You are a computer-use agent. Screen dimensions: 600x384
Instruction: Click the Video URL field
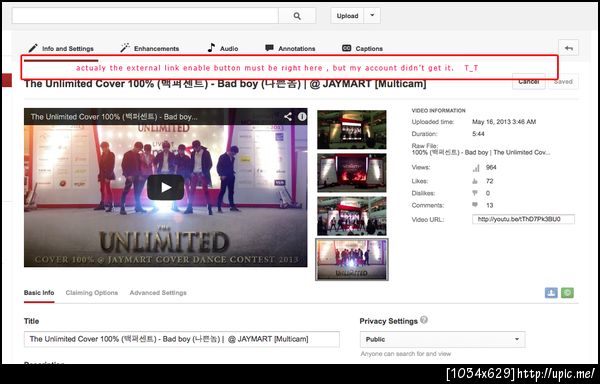pos(523,220)
